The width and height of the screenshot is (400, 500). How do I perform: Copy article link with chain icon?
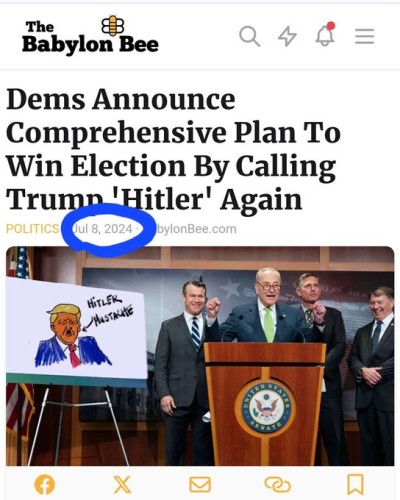[278, 485]
